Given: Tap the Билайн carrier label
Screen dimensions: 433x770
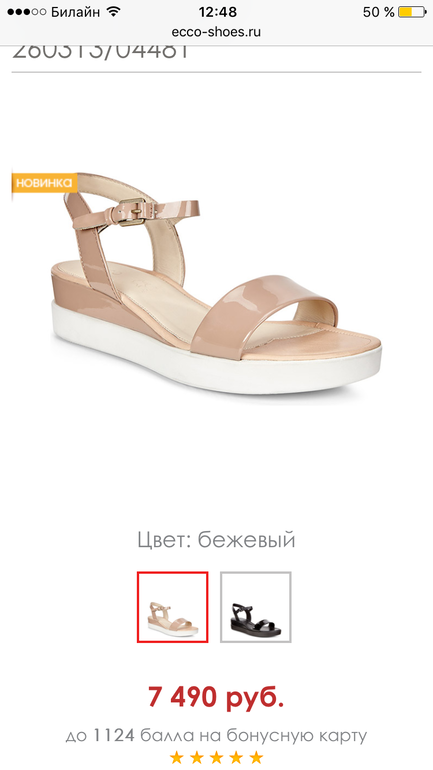Looking at the screenshot, I should click(75, 12).
